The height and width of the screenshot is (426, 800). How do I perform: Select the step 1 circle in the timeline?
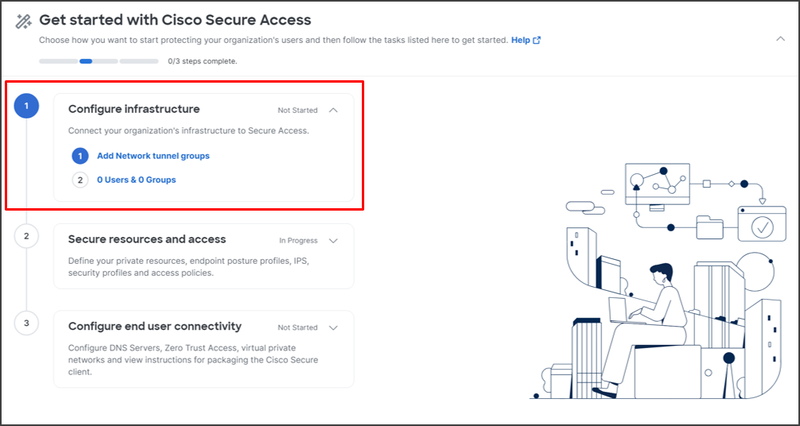[x=27, y=106]
